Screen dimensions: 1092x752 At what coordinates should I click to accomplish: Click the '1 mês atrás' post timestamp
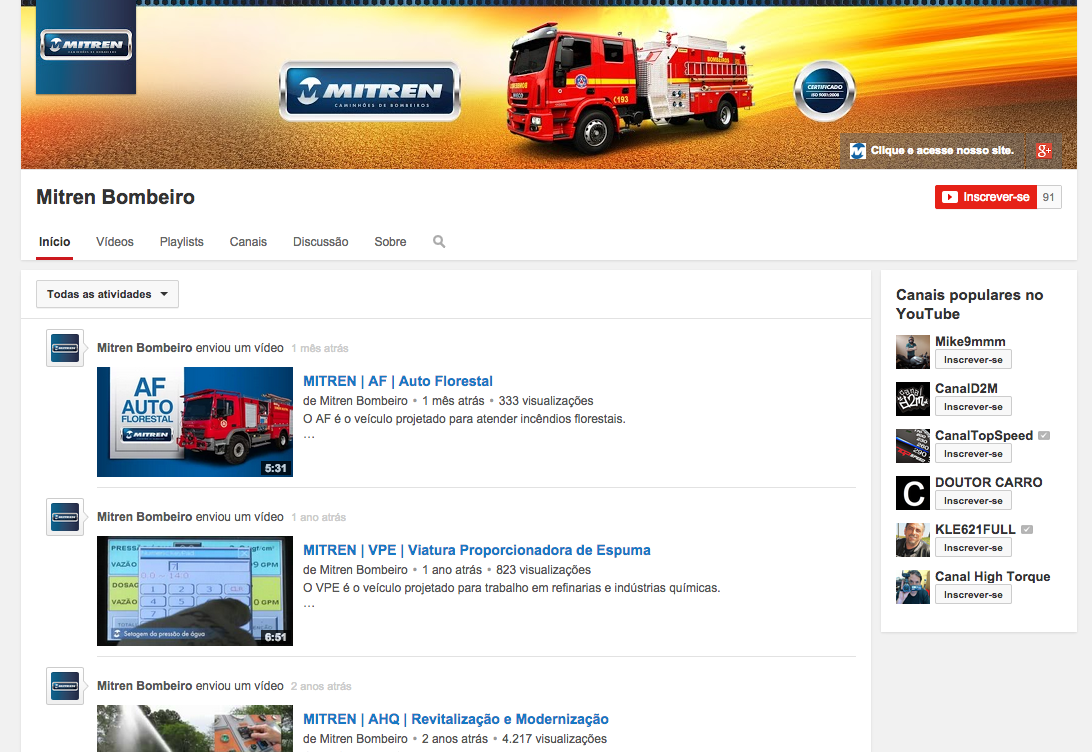tap(320, 348)
